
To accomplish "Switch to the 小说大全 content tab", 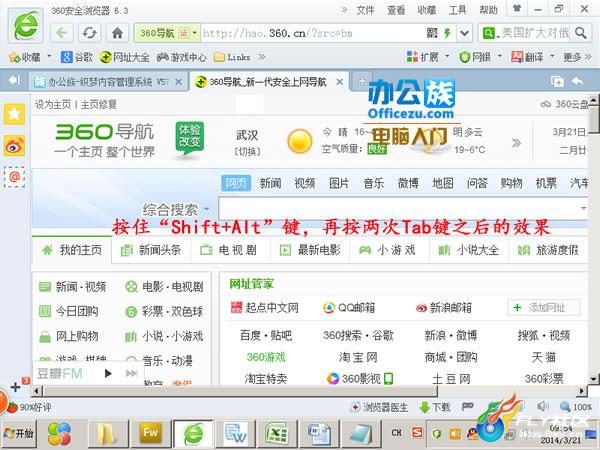I will pos(469,250).
